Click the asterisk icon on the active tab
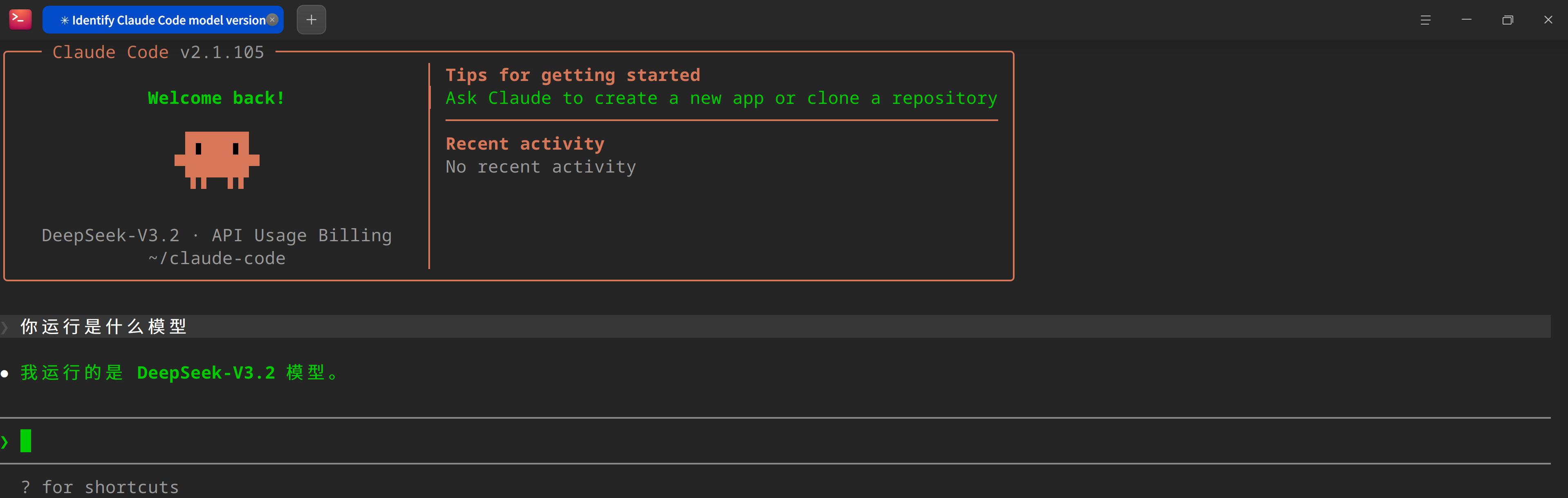This screenshot has width=1568, height=498. tap(65, 21)
